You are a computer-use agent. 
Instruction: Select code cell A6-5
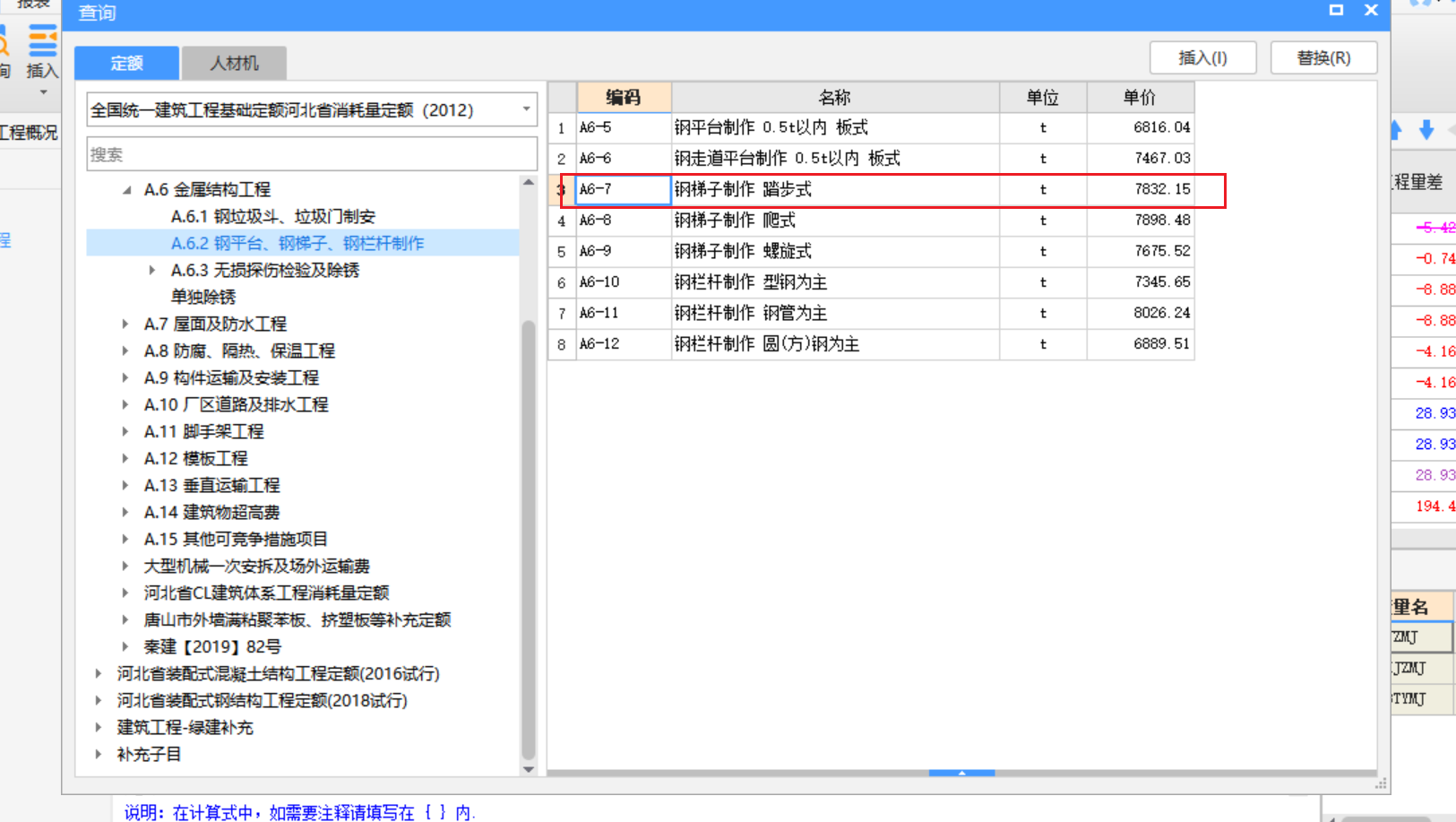pyautogui.click(x=624, y=127)
